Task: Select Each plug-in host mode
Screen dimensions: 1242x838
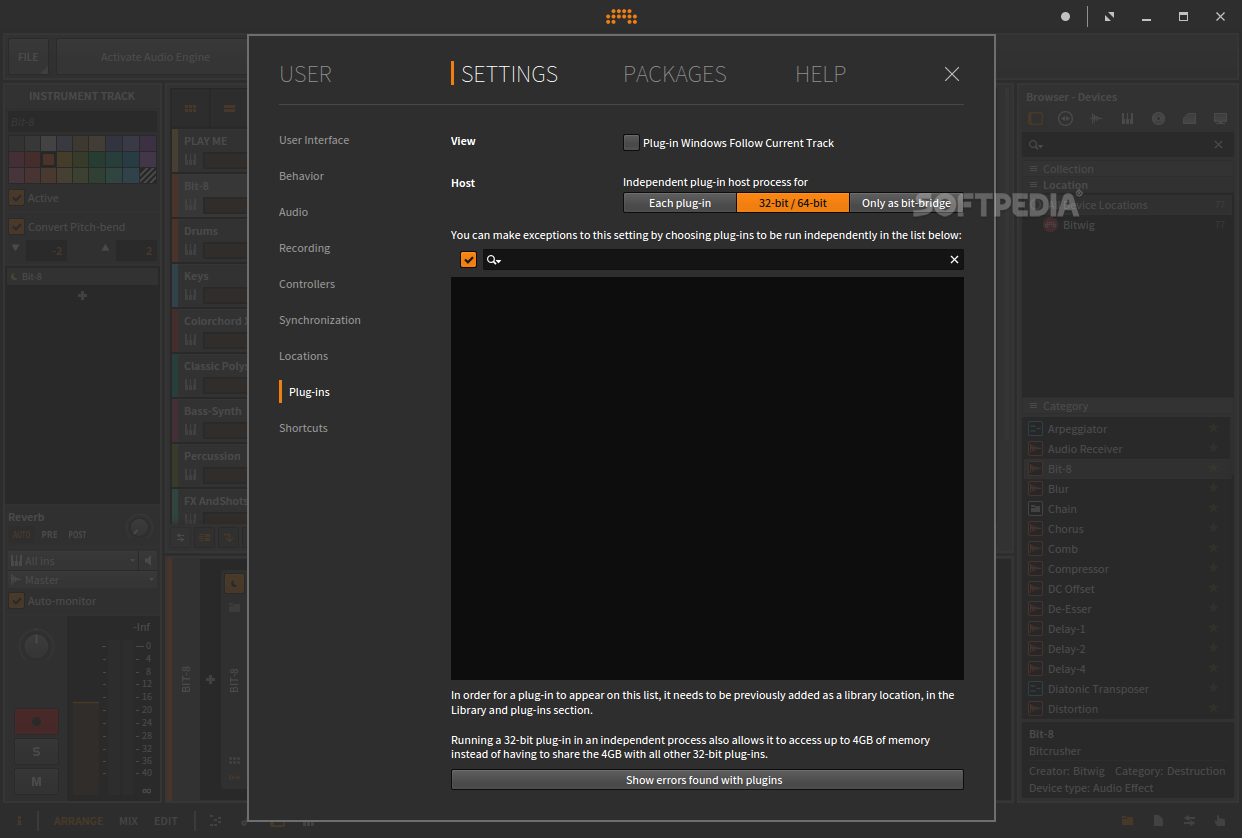Action: tap(680, 203)
